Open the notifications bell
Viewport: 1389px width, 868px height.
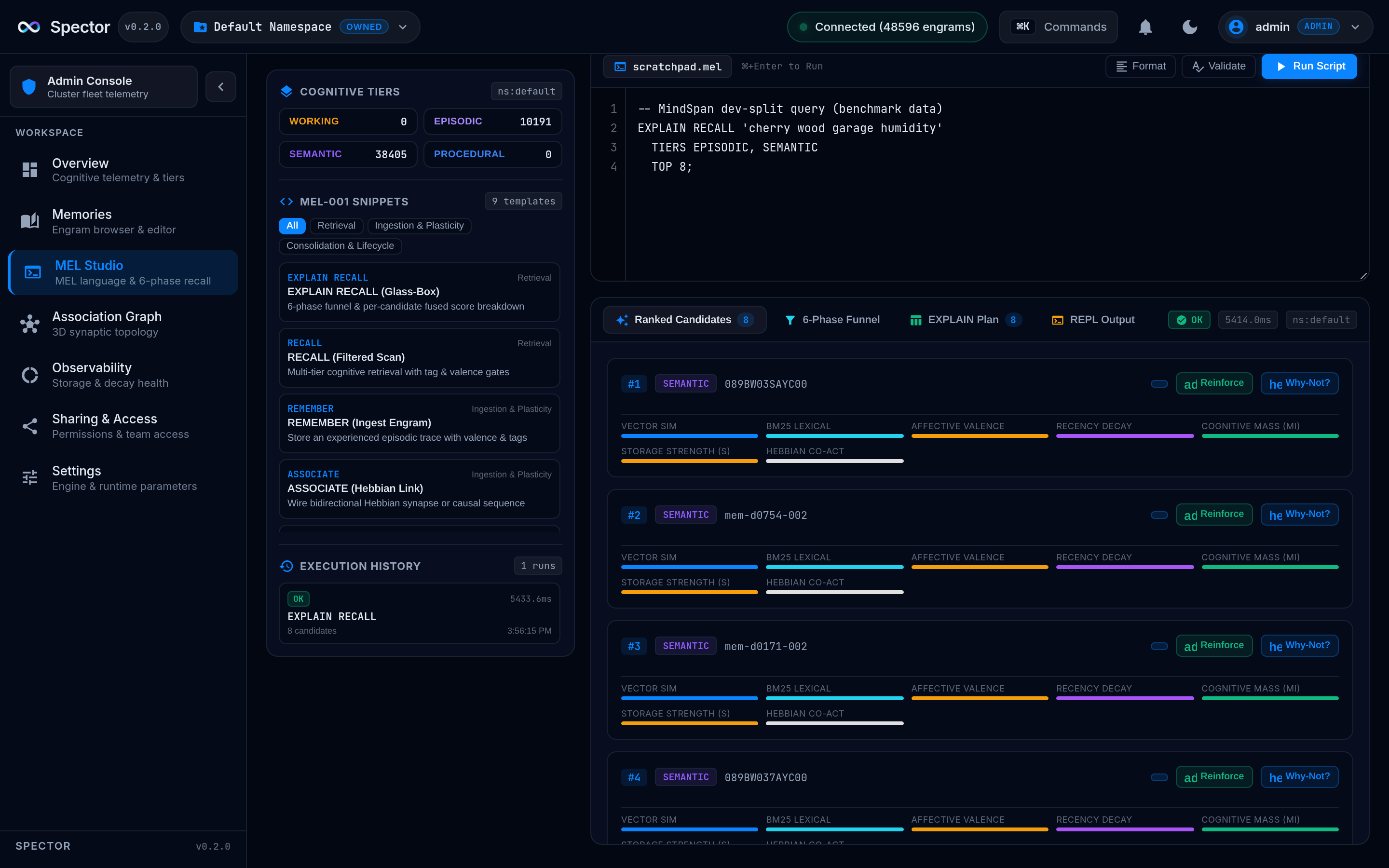tap(1145, 27)
